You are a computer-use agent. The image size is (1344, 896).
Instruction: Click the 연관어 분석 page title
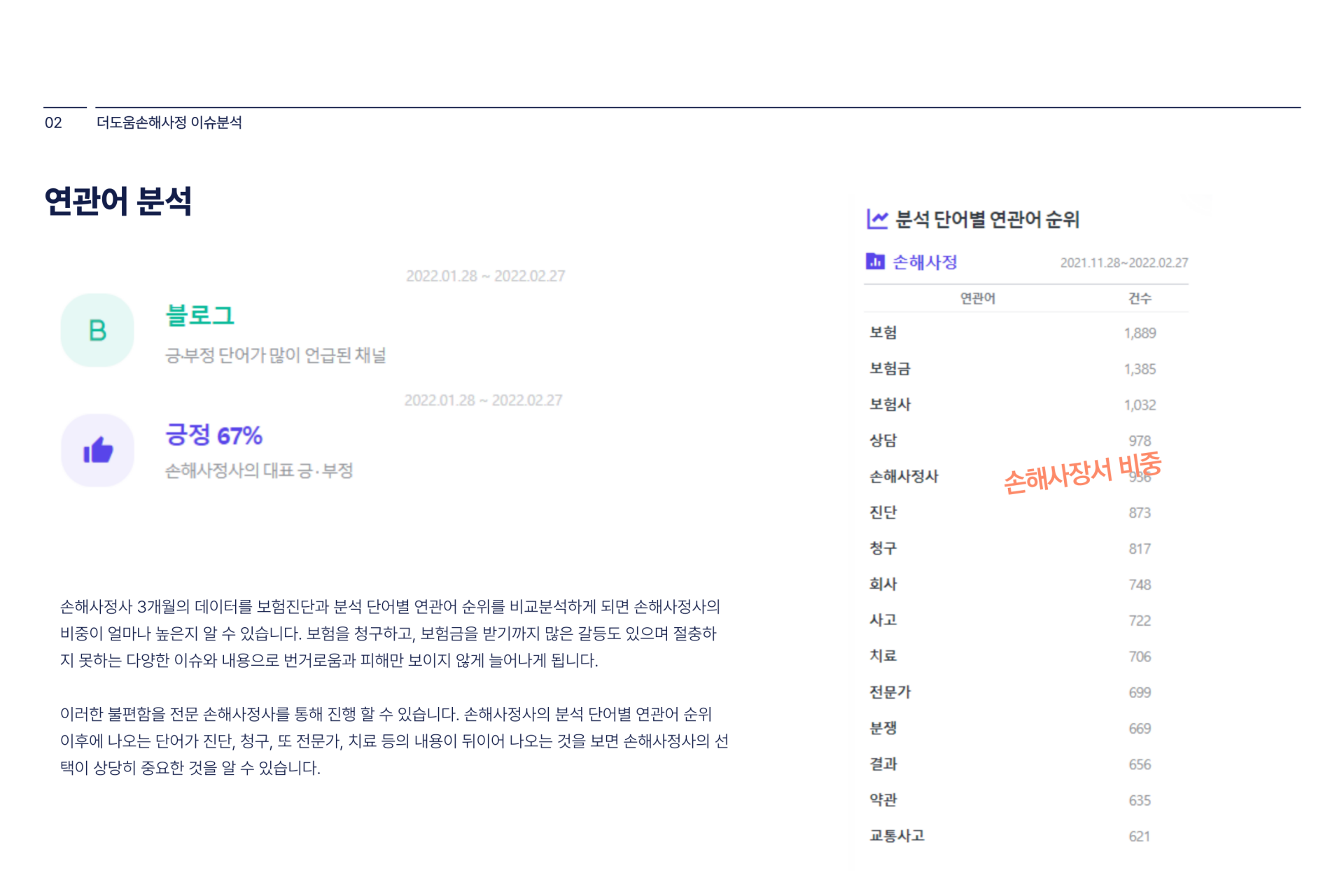point(118,202)
